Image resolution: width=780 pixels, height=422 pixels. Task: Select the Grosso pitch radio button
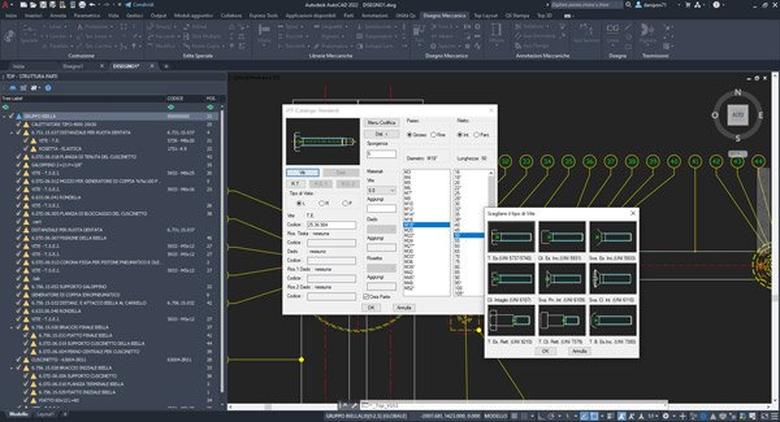(409, 133)
